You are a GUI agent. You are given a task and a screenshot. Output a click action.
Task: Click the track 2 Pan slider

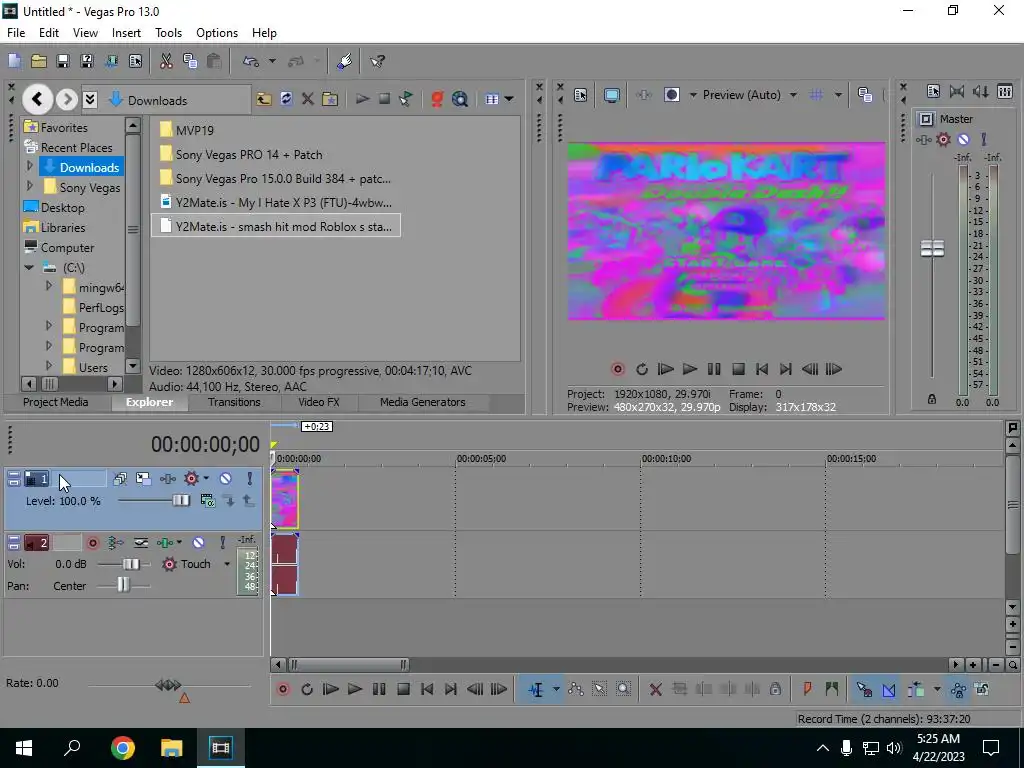coord(123,584)
